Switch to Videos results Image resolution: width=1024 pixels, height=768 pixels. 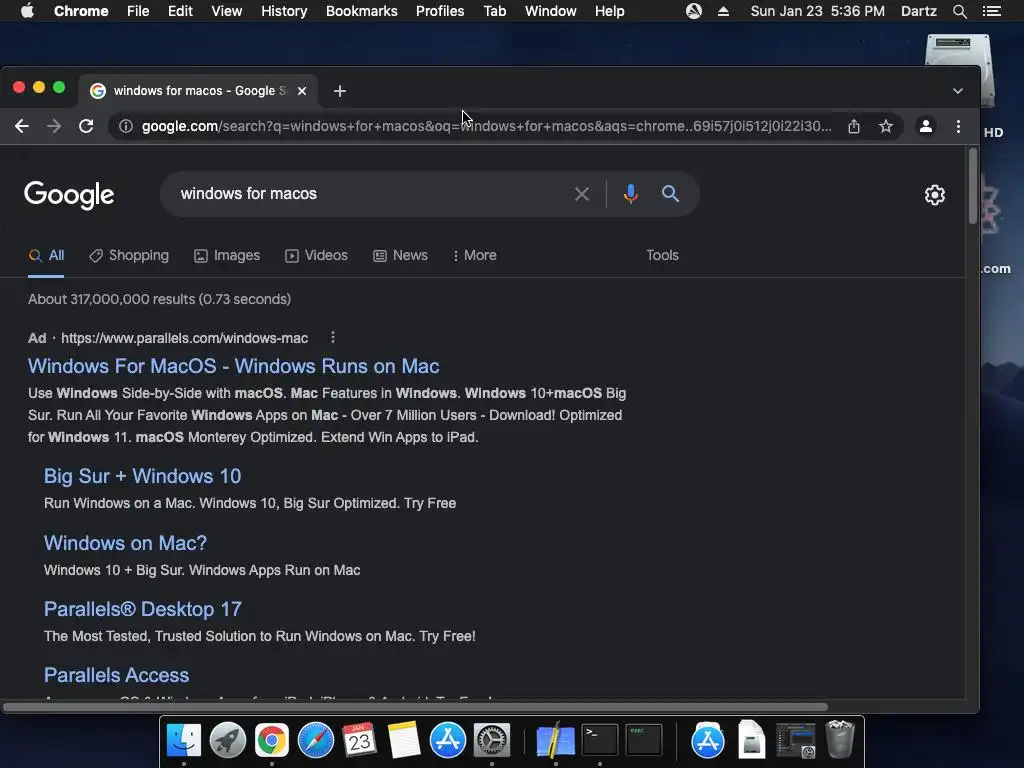pos(317,255)
